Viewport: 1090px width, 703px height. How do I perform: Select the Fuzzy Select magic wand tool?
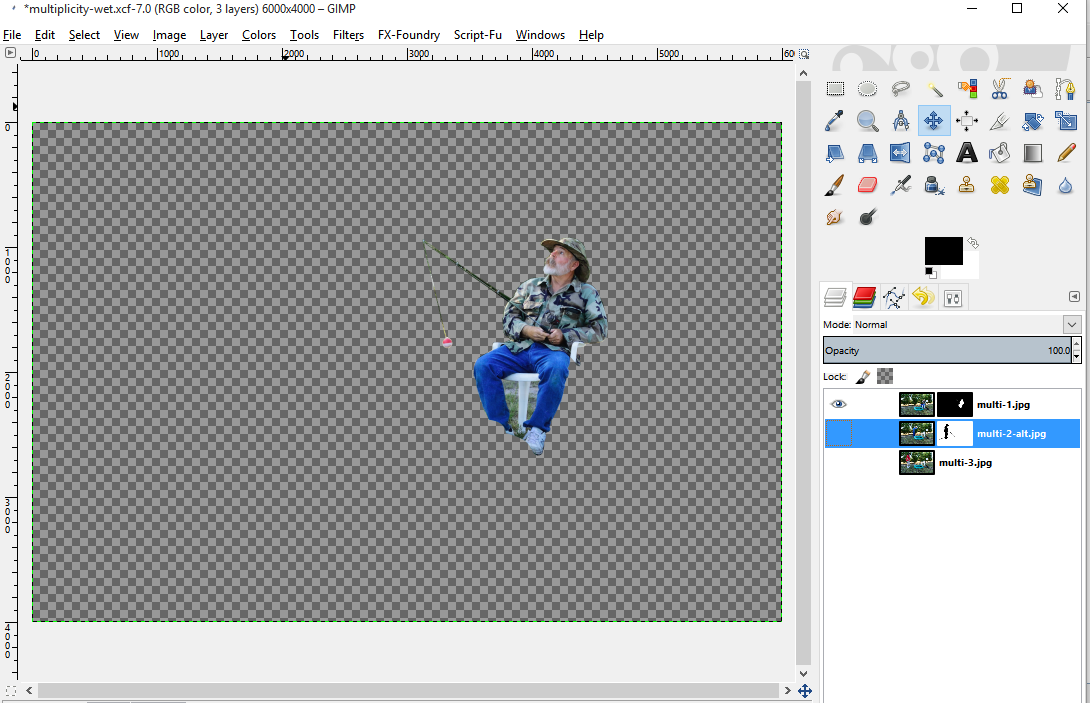[x=934, y=89]
